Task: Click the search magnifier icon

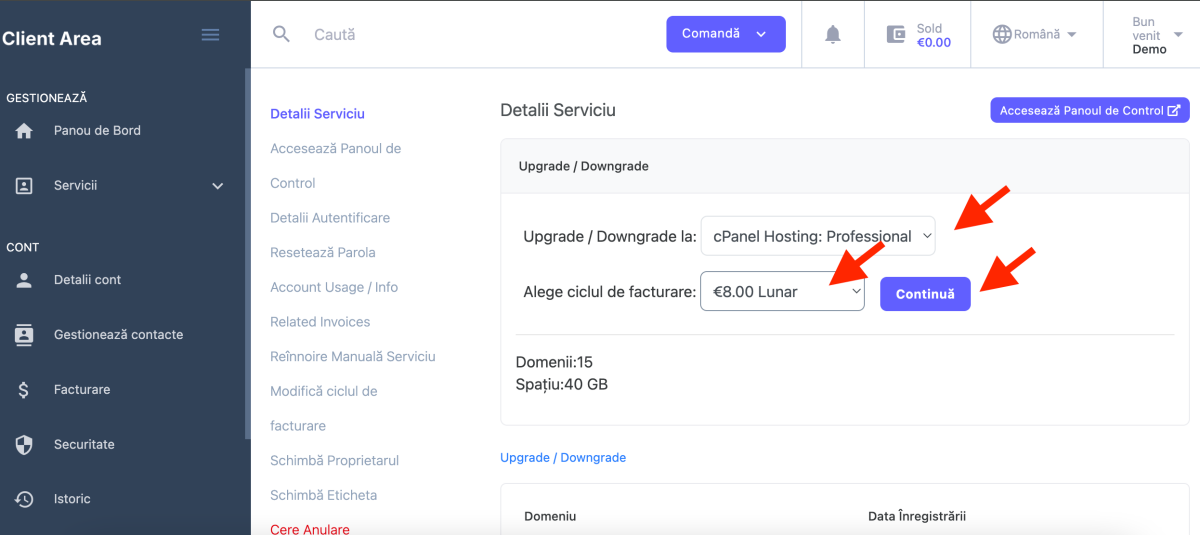Action: [282, 34]
